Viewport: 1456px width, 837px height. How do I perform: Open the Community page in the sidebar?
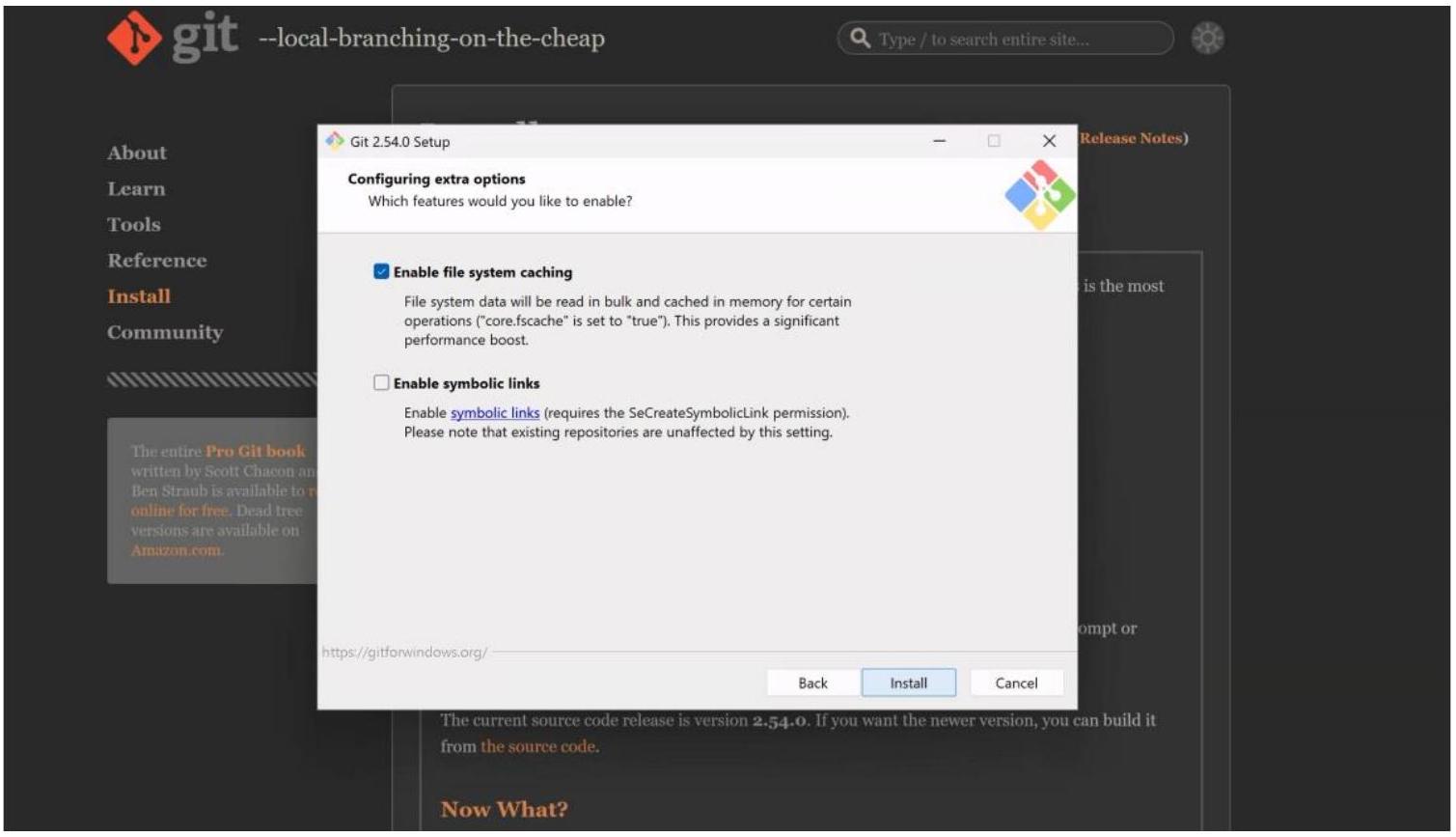[165, 332]
